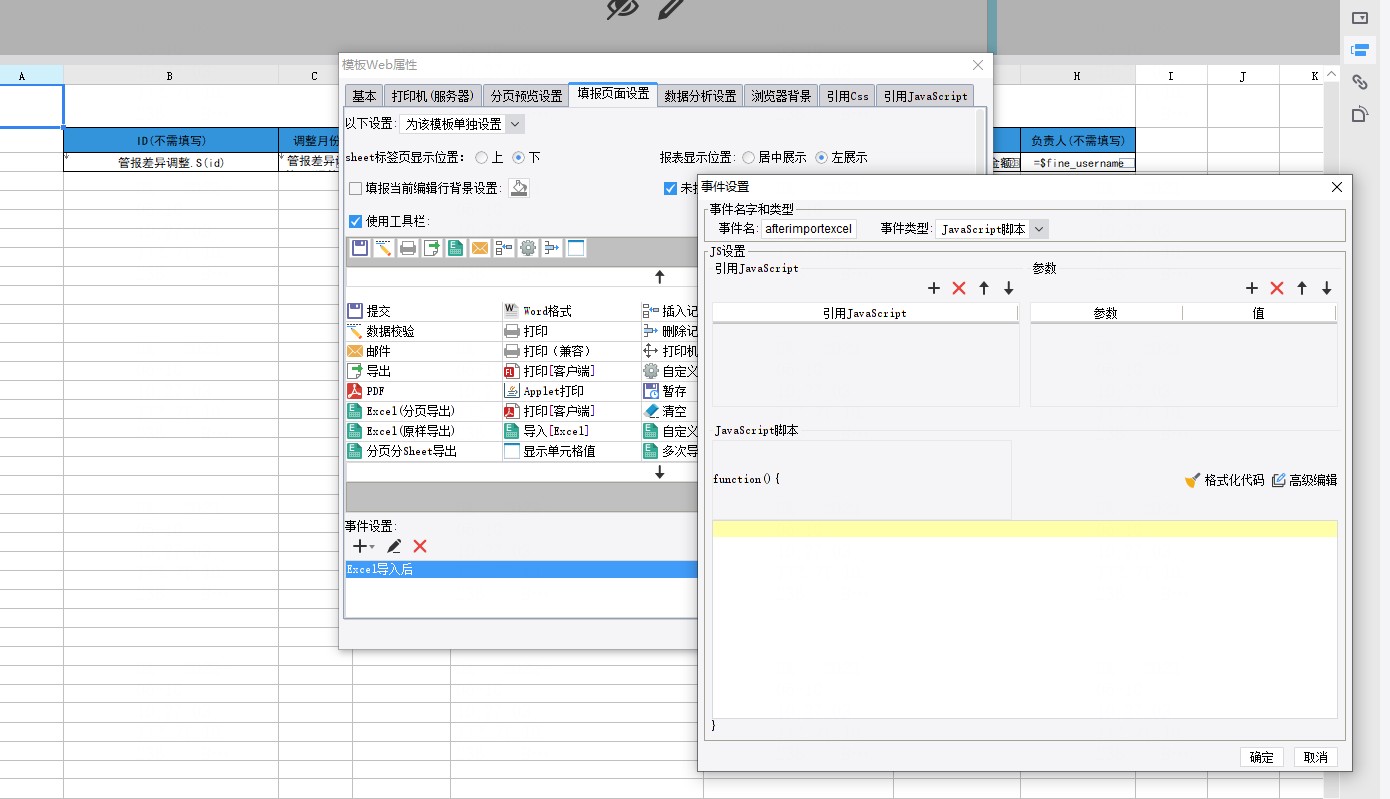Delete the selected event with the red X under 事件设置
The height and width of the screenshot is (799, 1390).
coord(420,546)
